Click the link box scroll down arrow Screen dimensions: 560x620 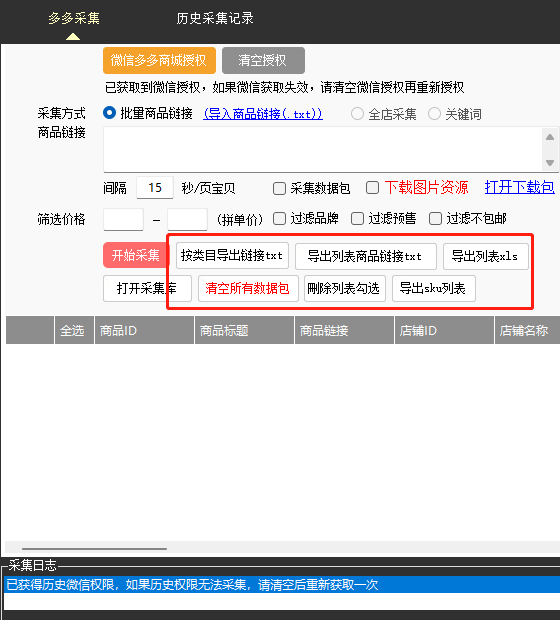pos(550,163)
